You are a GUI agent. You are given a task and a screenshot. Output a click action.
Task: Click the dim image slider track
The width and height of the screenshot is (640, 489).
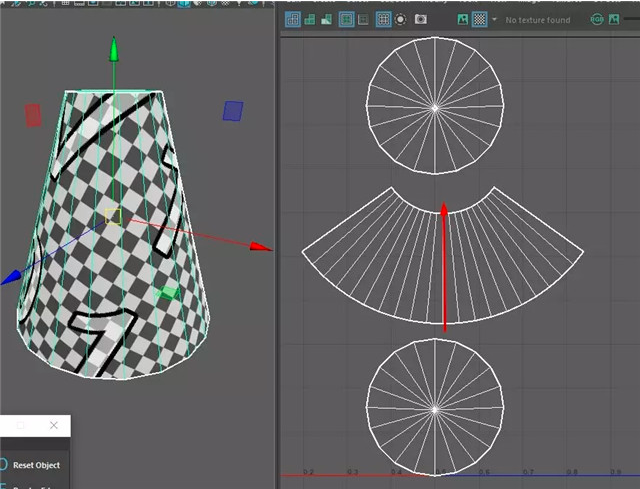(x=632, y=19)
